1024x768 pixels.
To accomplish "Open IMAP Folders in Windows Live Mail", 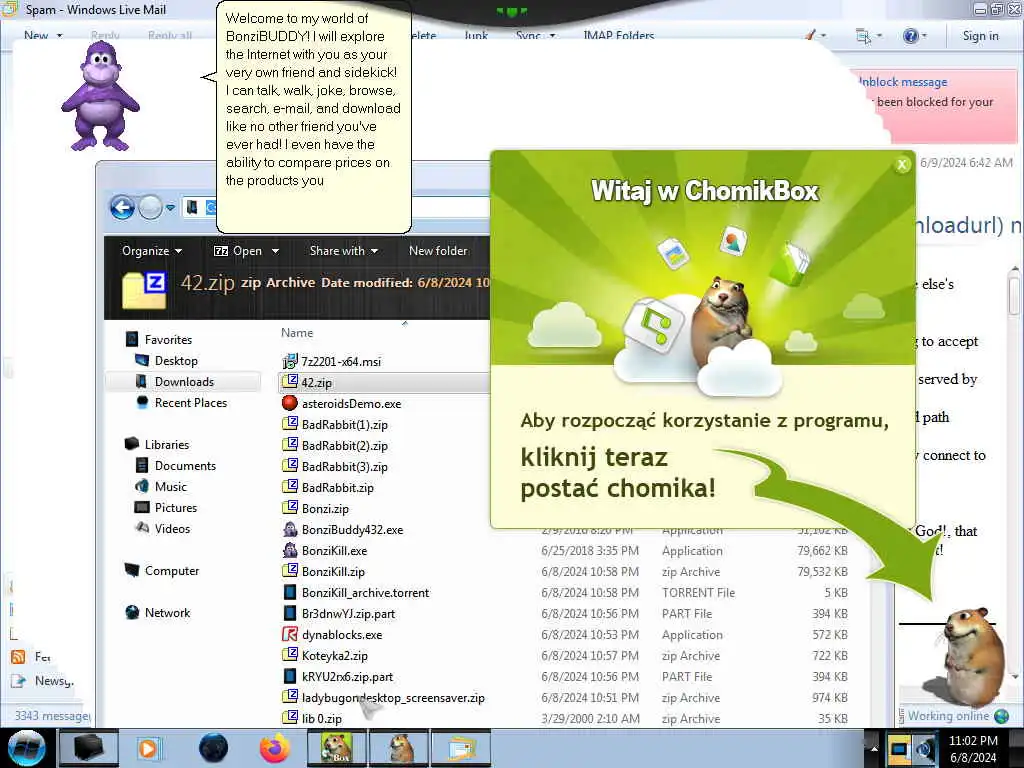I will [618, 35].
